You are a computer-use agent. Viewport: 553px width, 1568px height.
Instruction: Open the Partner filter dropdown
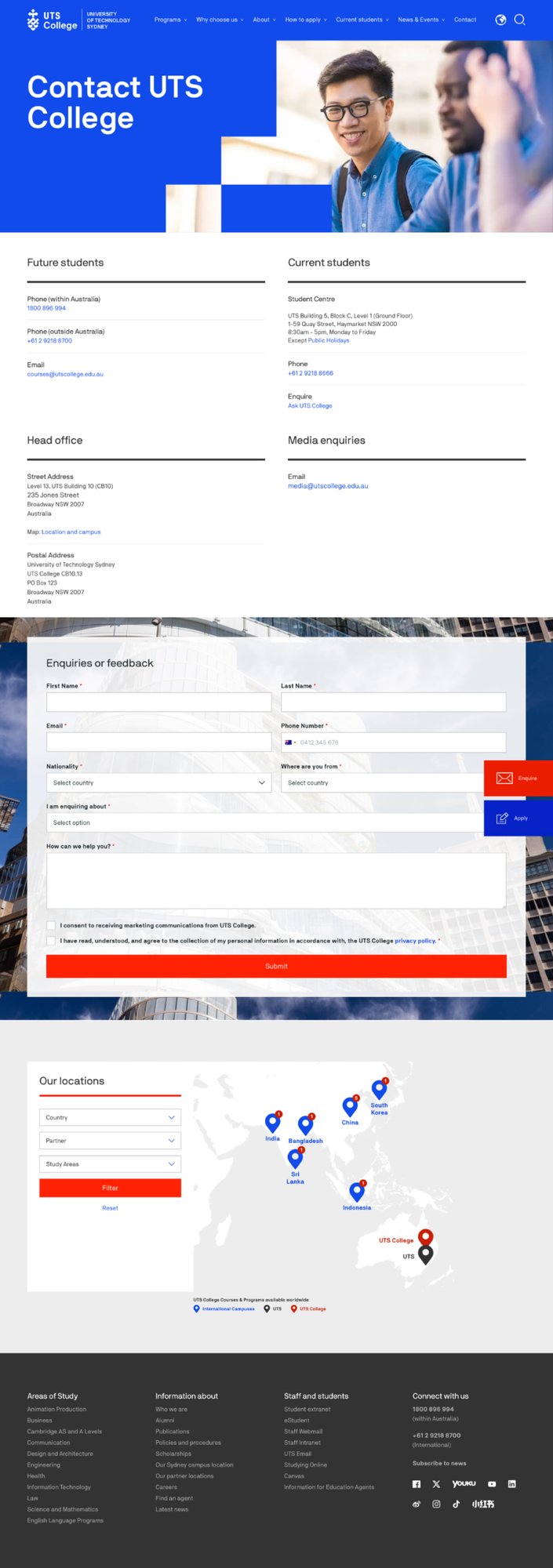tap(110, 1141)
